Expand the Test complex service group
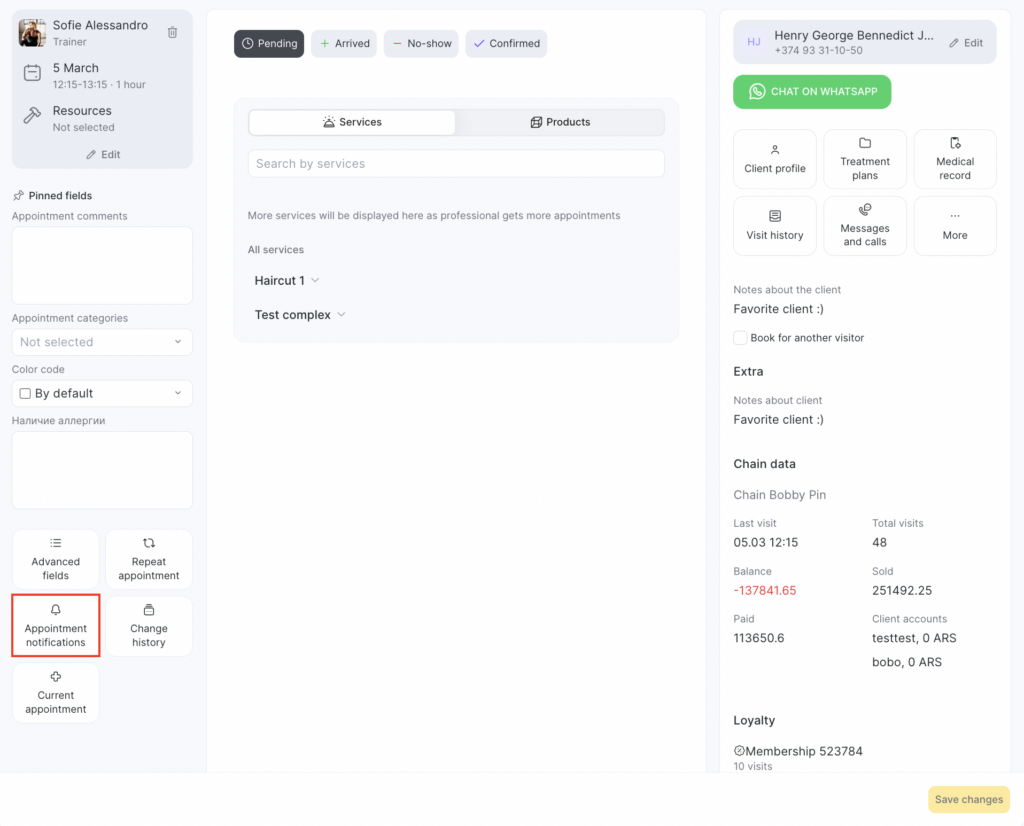The height and width of the screenshot is (826, 1024). coord(300,315)
